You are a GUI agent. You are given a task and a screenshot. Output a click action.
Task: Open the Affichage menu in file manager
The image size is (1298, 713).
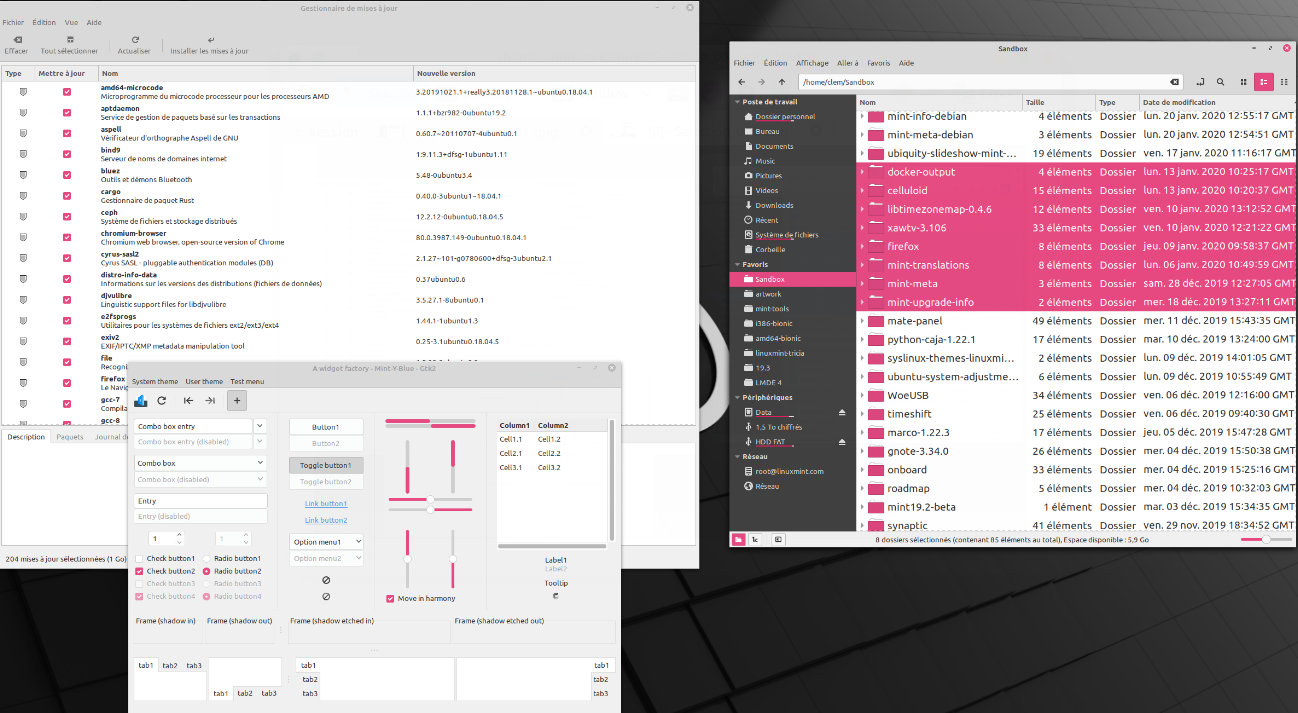pos(812,63)
